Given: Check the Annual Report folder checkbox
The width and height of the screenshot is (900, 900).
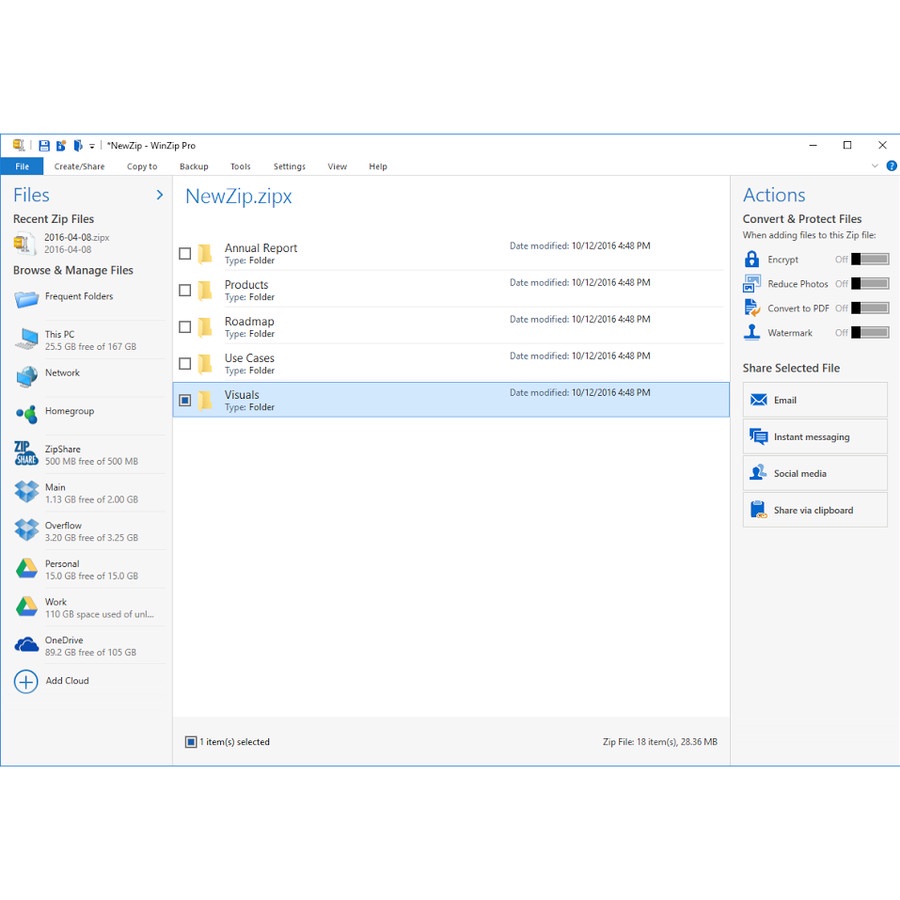Looking at the screenshot, I should click(x=185, y=254).
